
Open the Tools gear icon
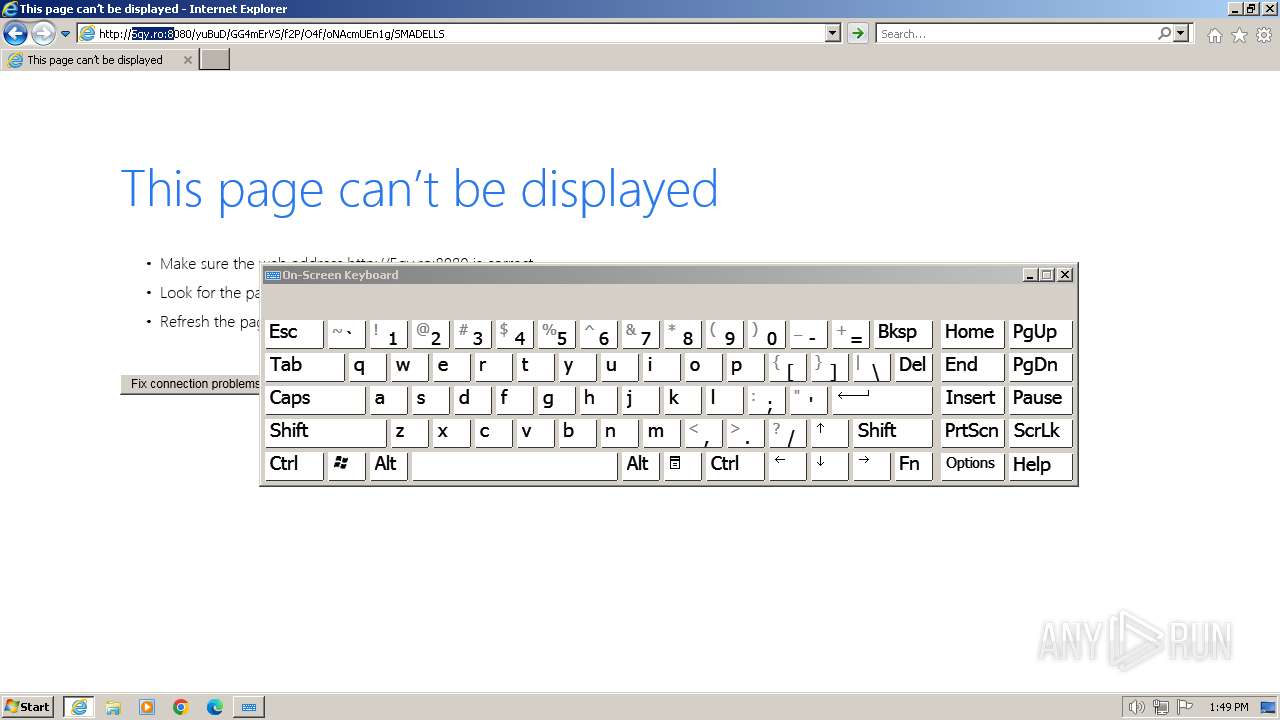[x=1264, y=35]
